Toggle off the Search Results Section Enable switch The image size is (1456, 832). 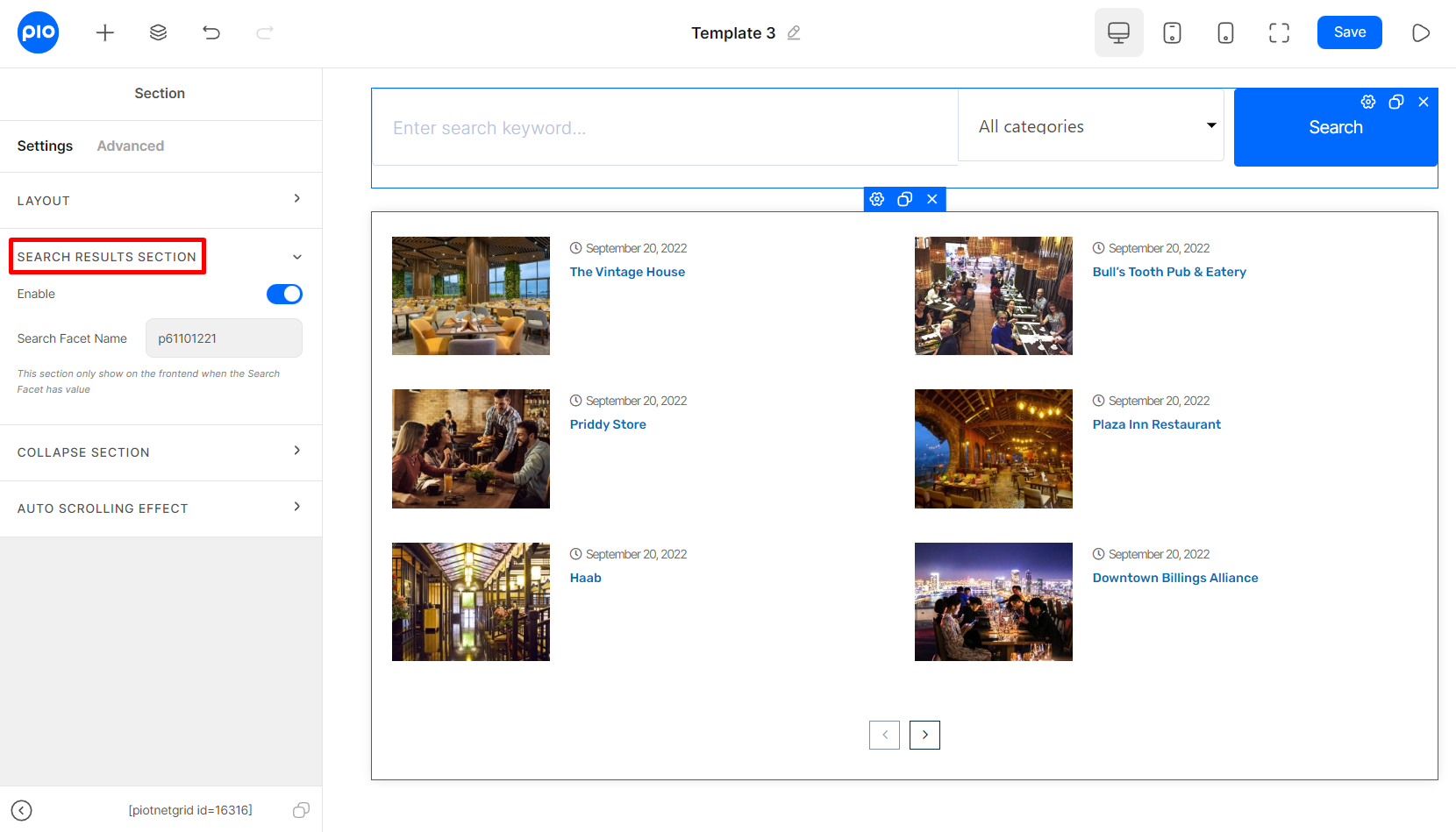click(284, 294)
